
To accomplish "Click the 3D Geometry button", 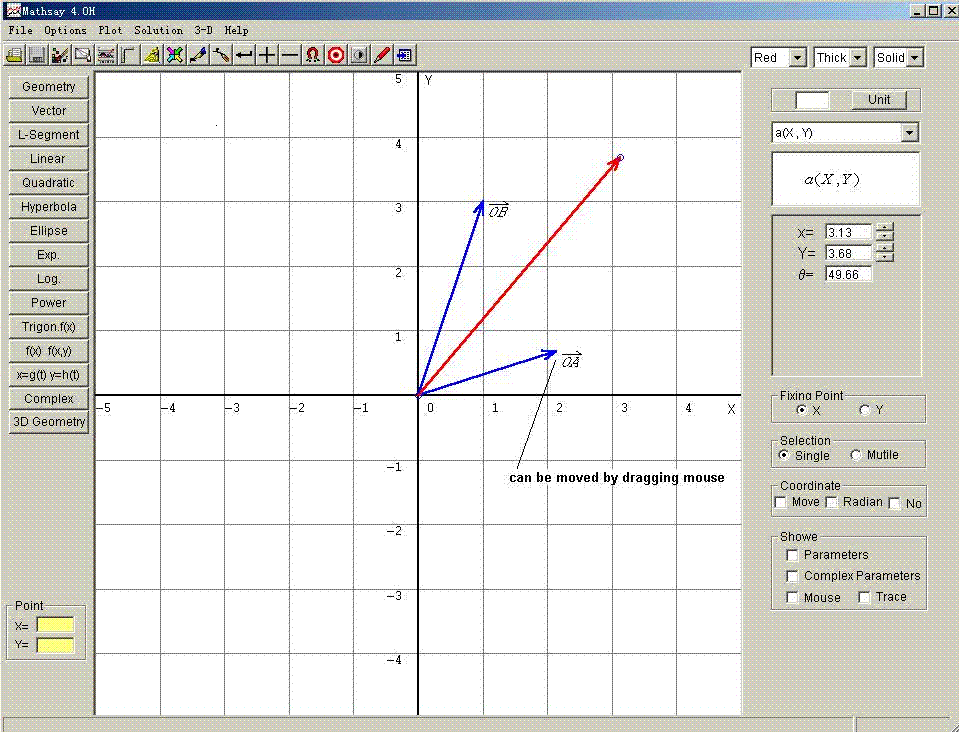I will click(x=49, y=422).
